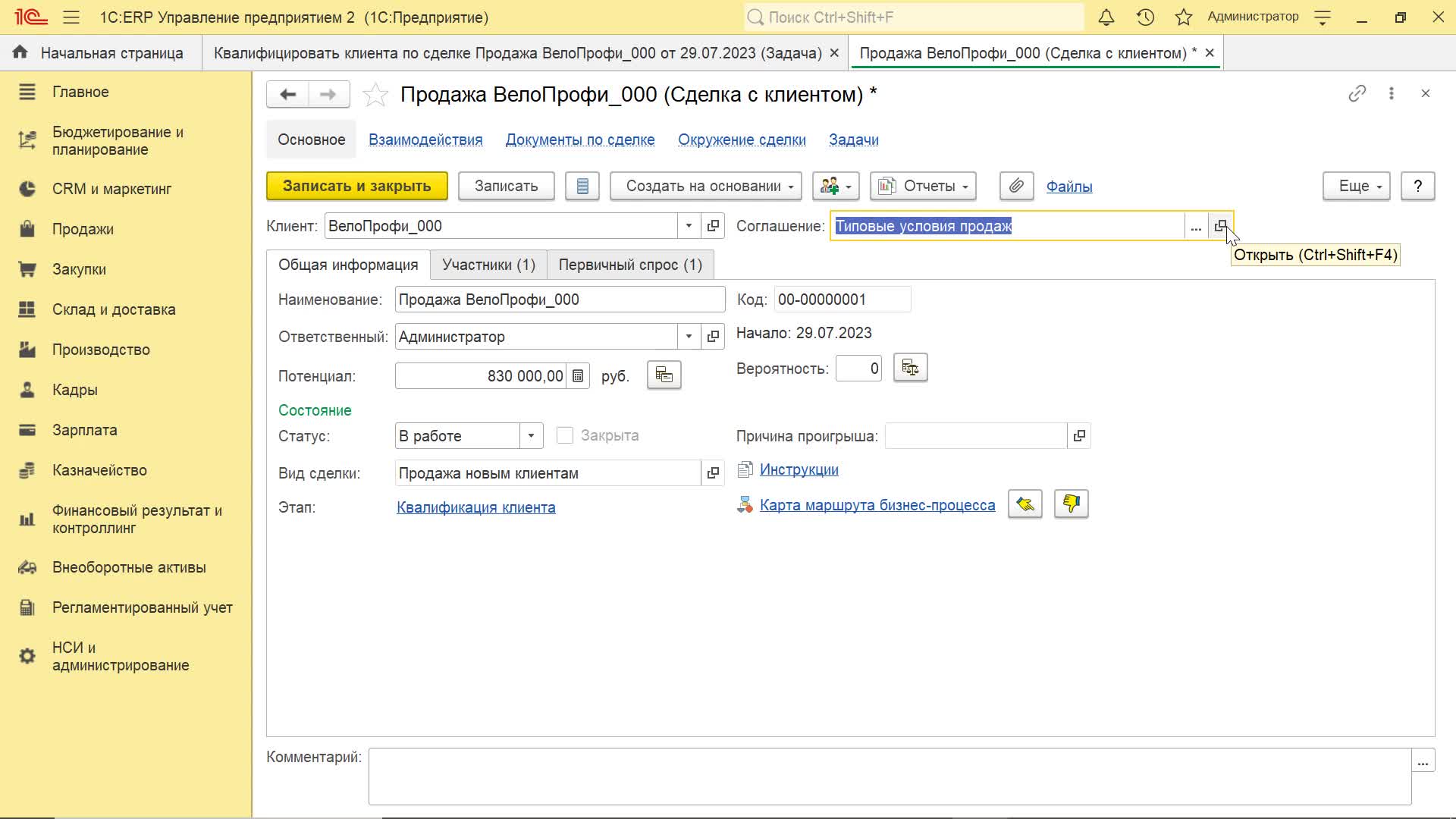
Task: Toggle the Закрыта checkbox
Action: pos(565,435)
